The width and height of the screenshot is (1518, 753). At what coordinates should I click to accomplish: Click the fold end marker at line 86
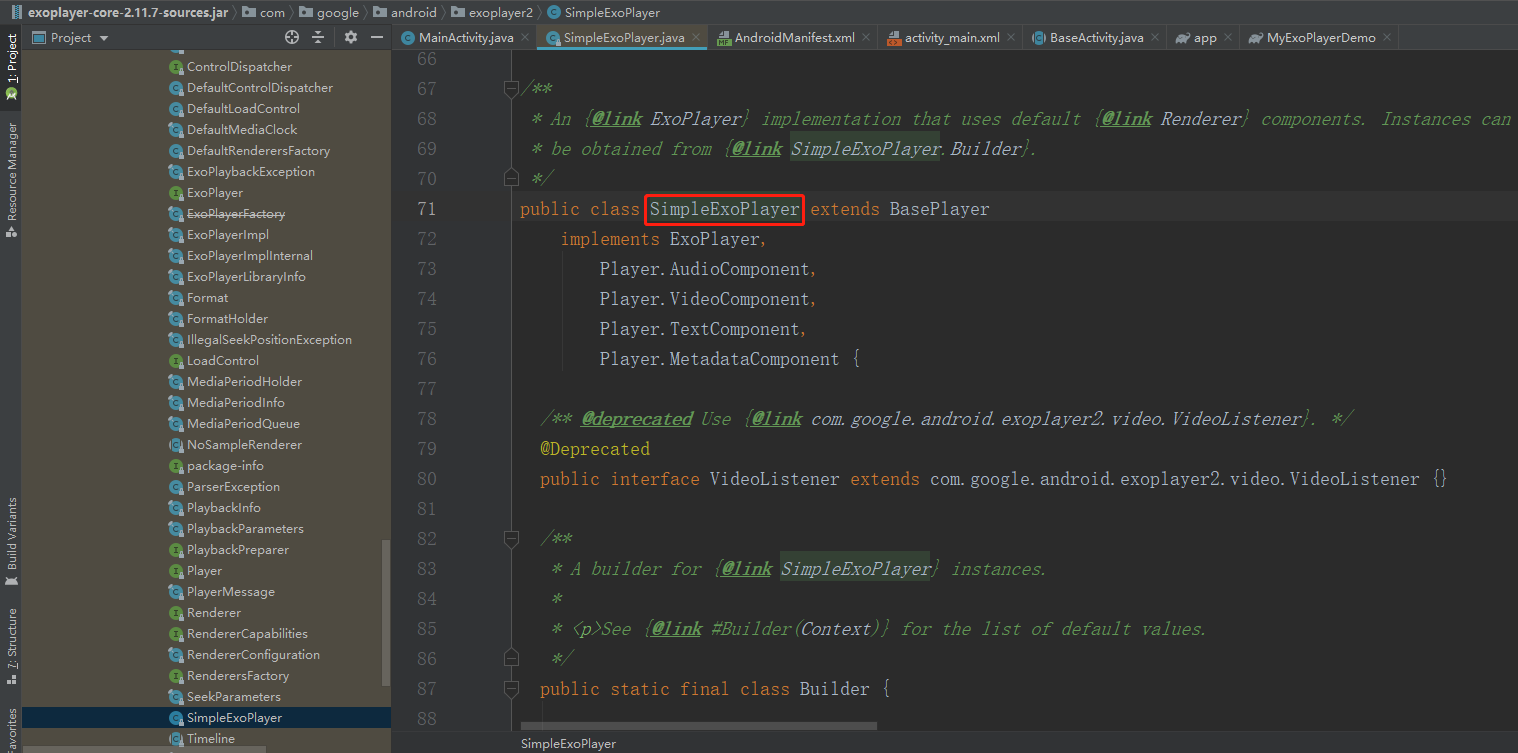pyautogui.click(x=511, y=659)
